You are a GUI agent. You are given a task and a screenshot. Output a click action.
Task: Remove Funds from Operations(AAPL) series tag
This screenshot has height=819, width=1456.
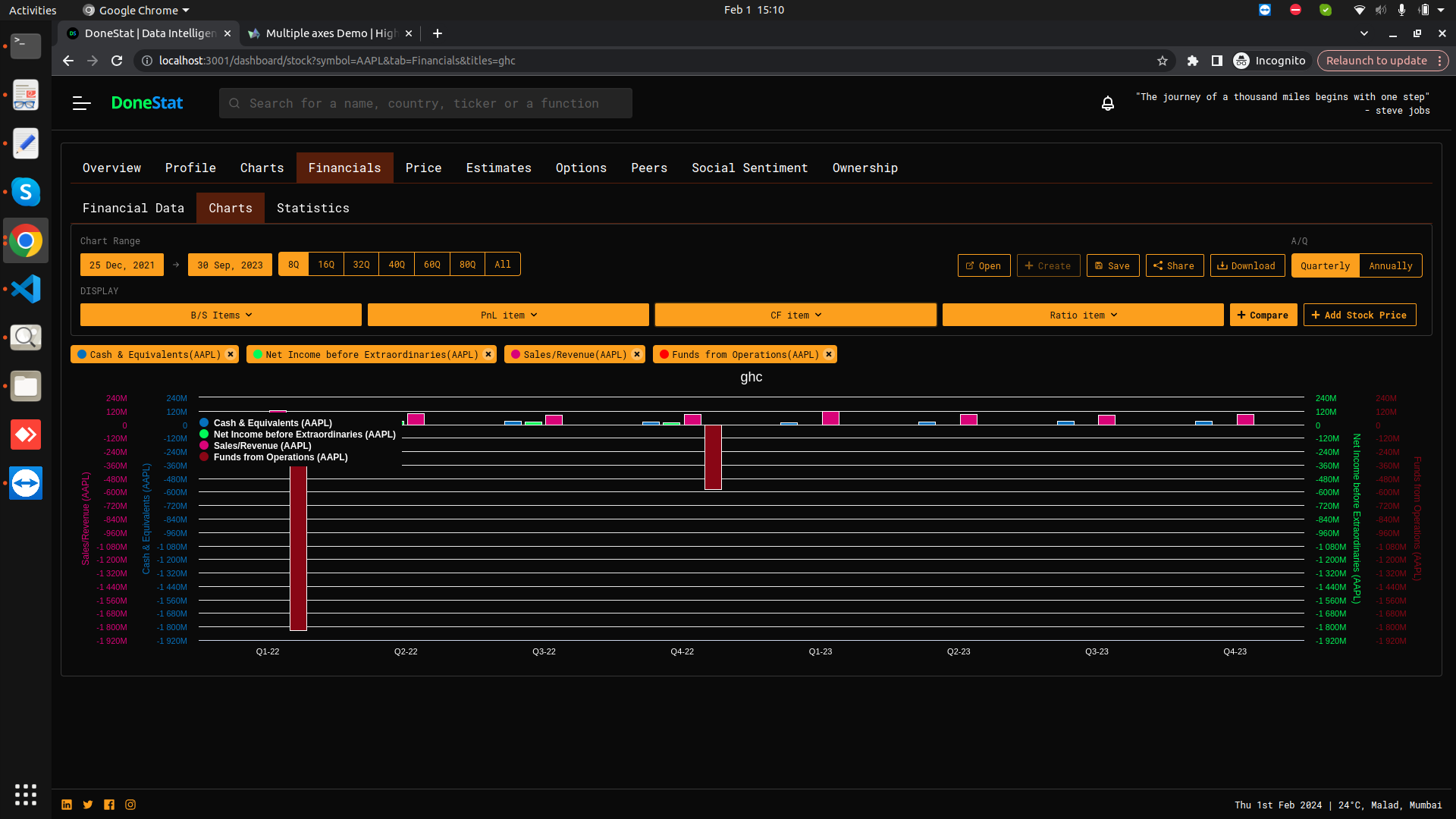point(829,354)
